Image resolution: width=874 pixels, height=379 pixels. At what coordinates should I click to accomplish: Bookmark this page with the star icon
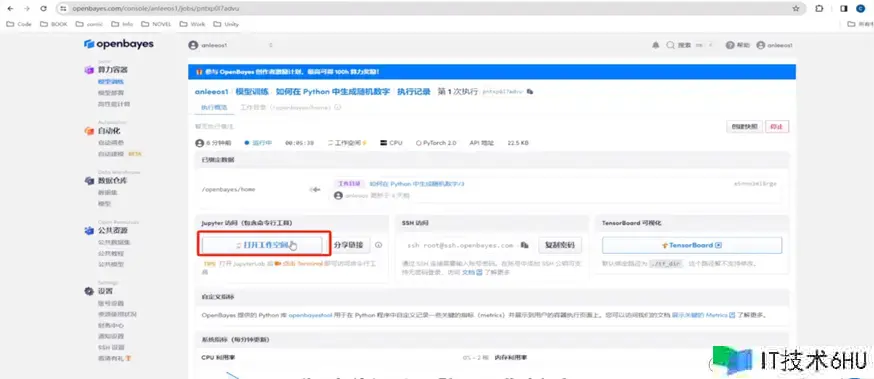[x=795, y=8]
